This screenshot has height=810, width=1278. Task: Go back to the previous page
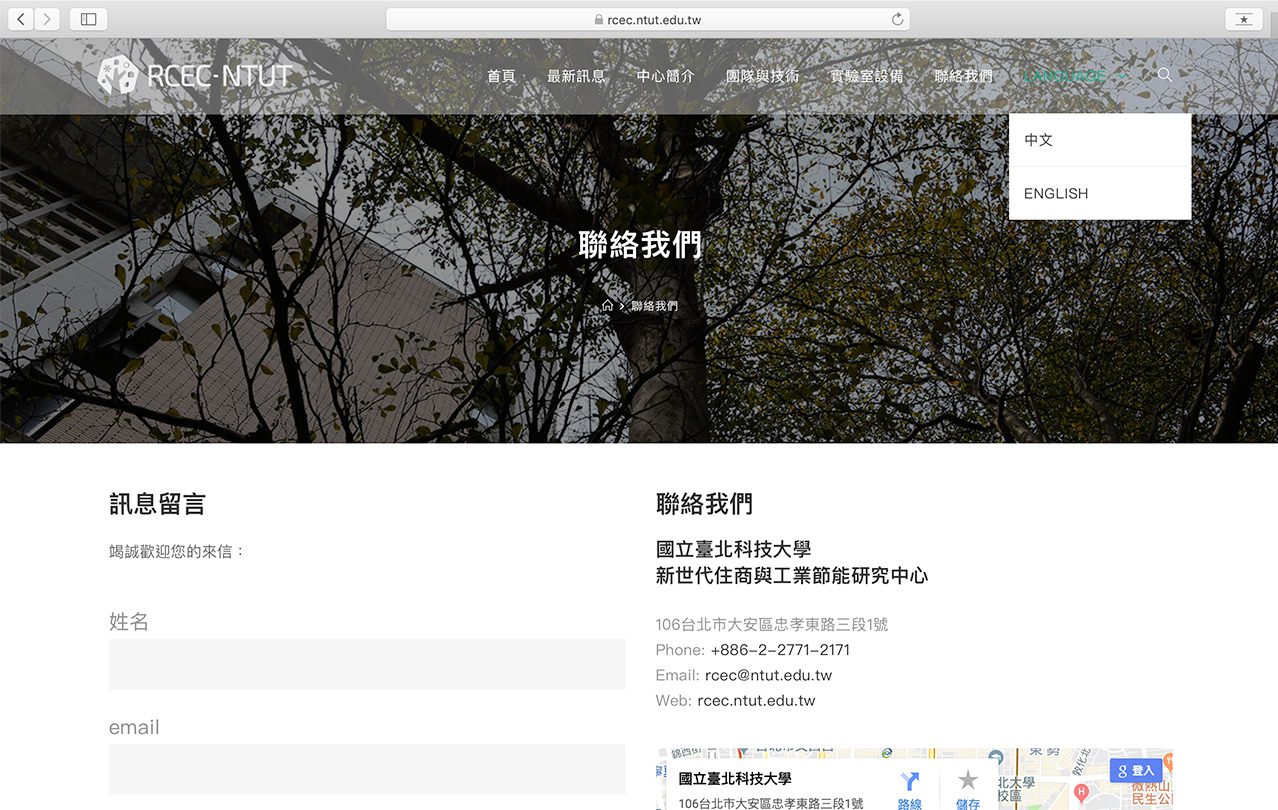pyautogui.click(x=20, y=19)
